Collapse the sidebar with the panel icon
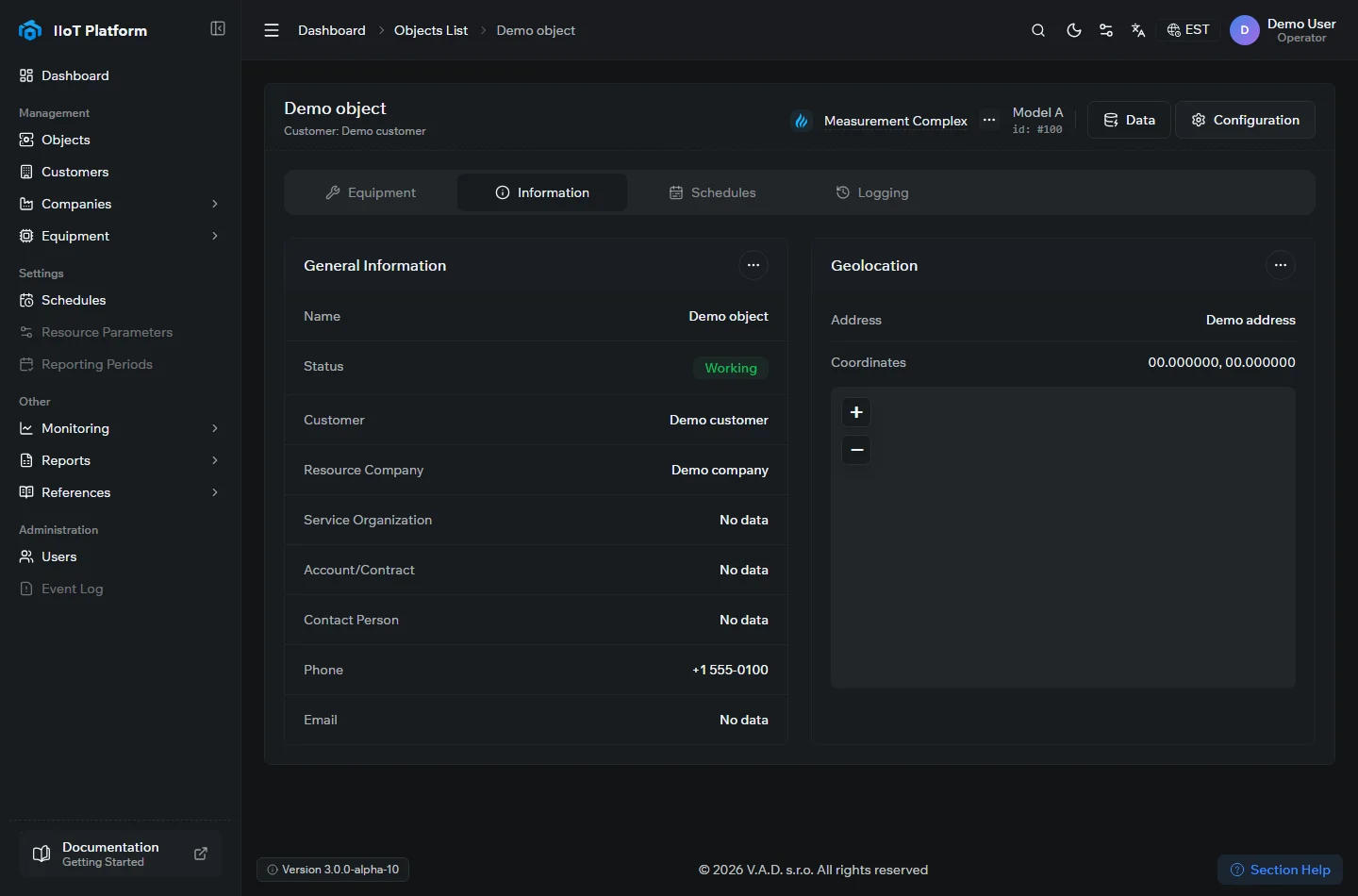 coord(218,28)
